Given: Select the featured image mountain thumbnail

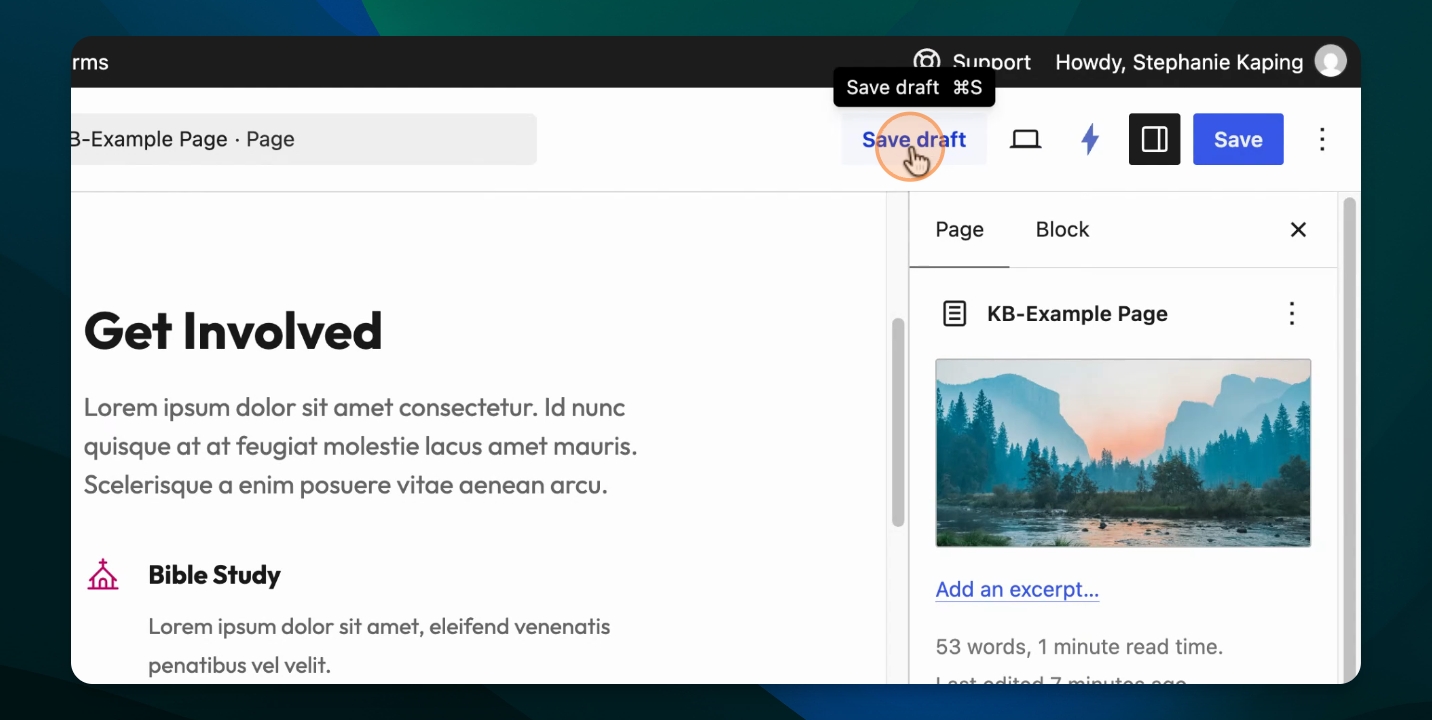Looking at the screenshot, I should tap(1123, 453).
